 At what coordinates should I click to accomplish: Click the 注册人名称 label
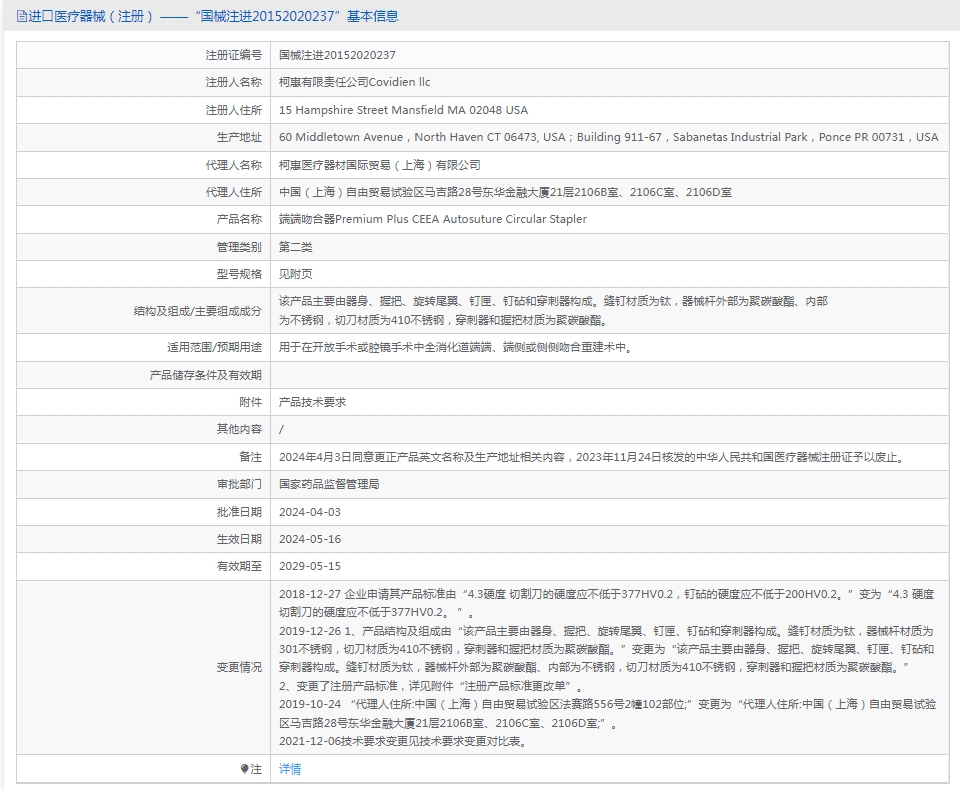[x=233, y=82]
